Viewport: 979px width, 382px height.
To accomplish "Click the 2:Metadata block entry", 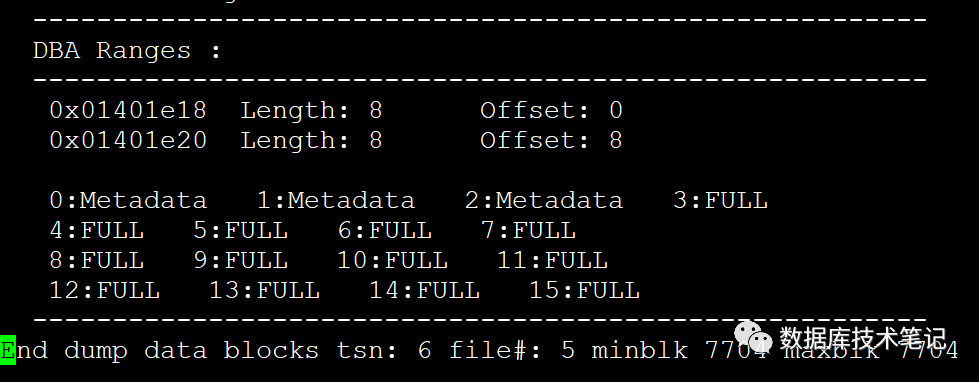I will point(544,200).
